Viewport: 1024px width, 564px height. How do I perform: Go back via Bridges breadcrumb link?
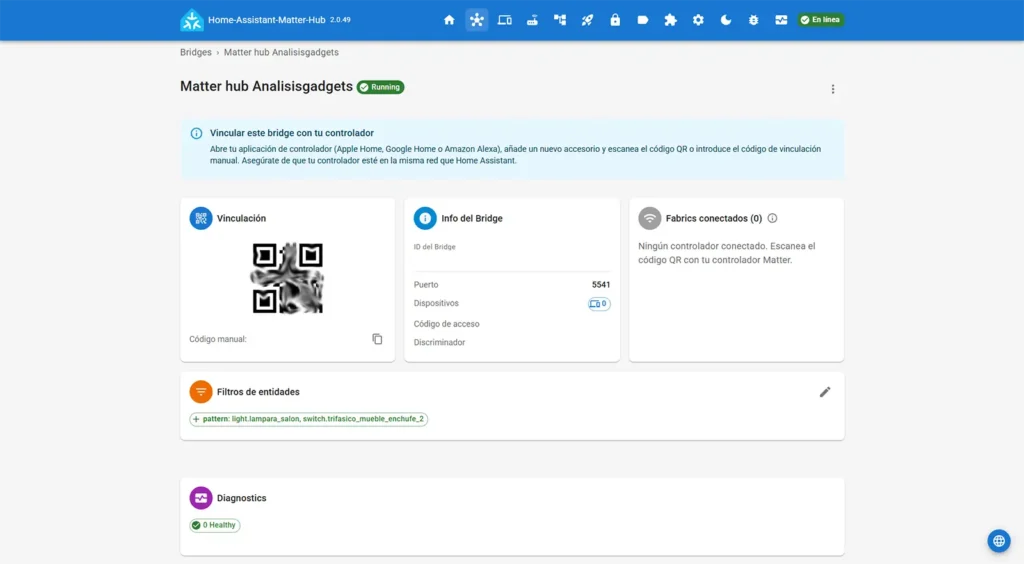(x=195, y=52)
